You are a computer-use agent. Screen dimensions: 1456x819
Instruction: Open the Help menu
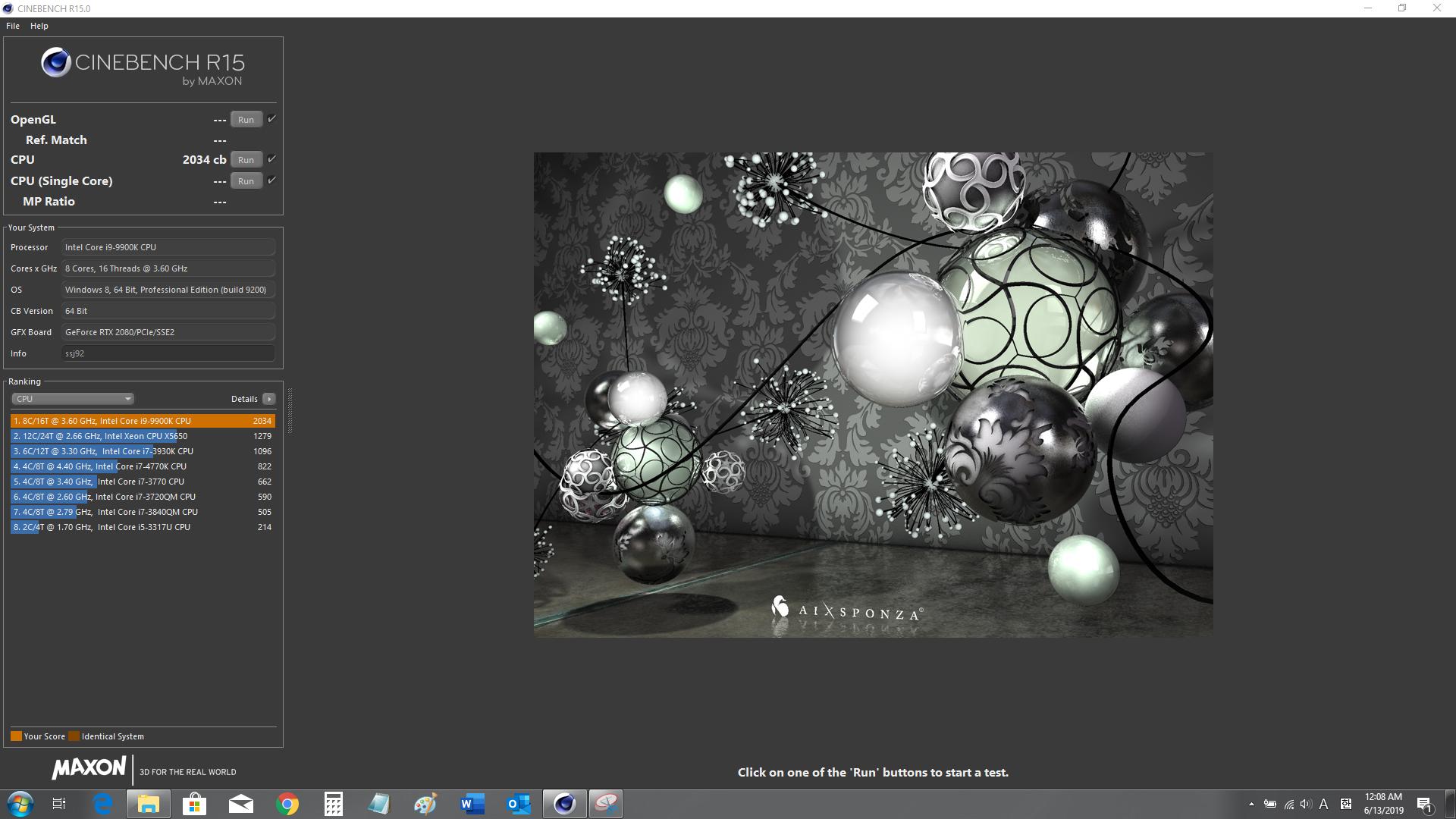click(39, 26)
